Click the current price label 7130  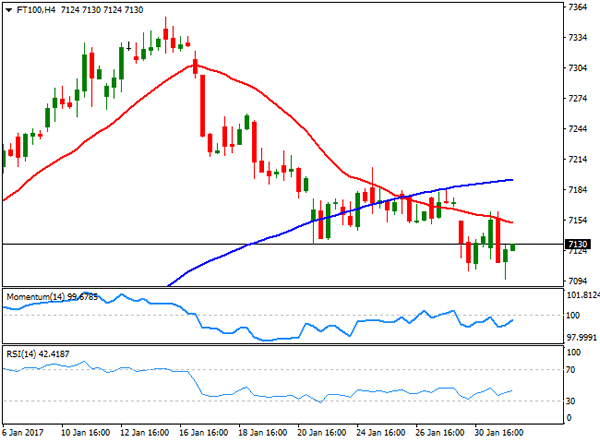(x=578, y=244)
